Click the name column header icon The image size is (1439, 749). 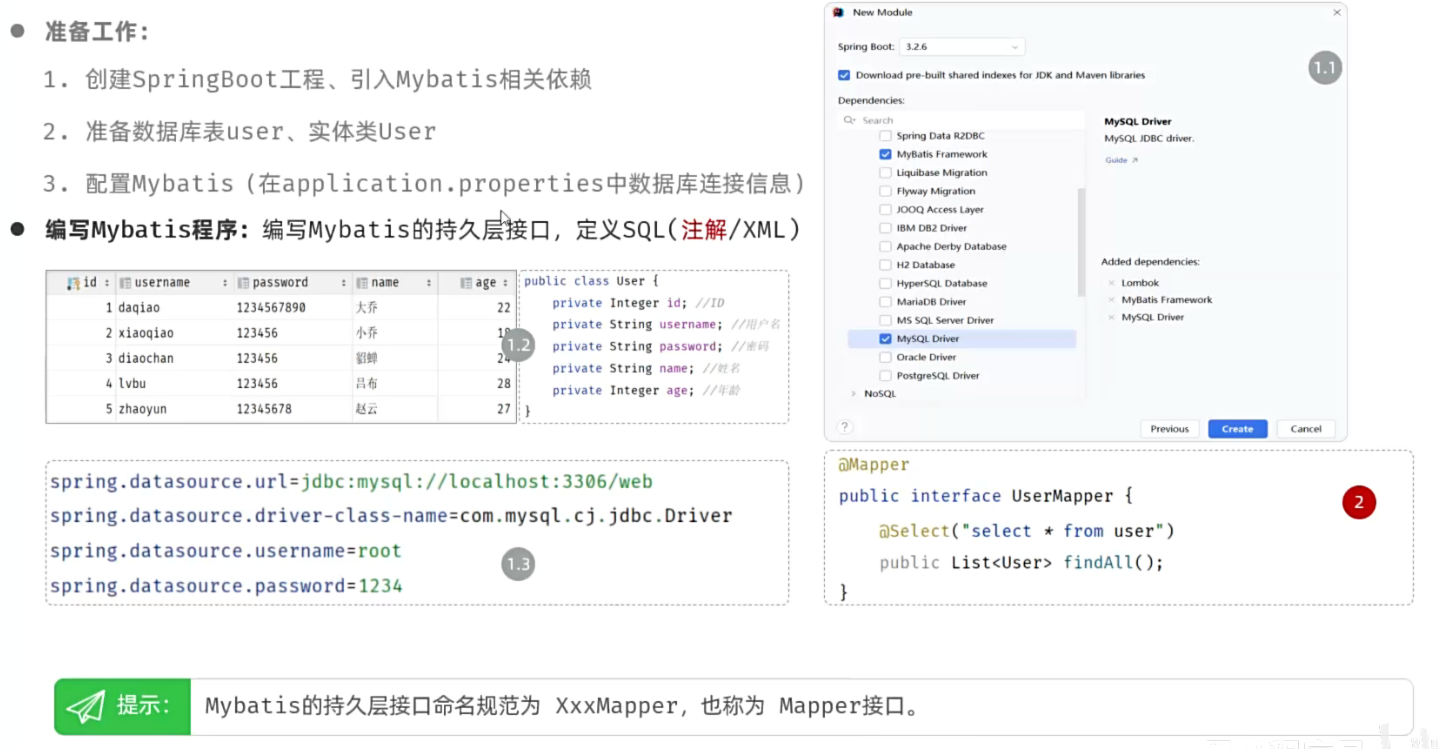pyautogui.click(x=362, y=283)
